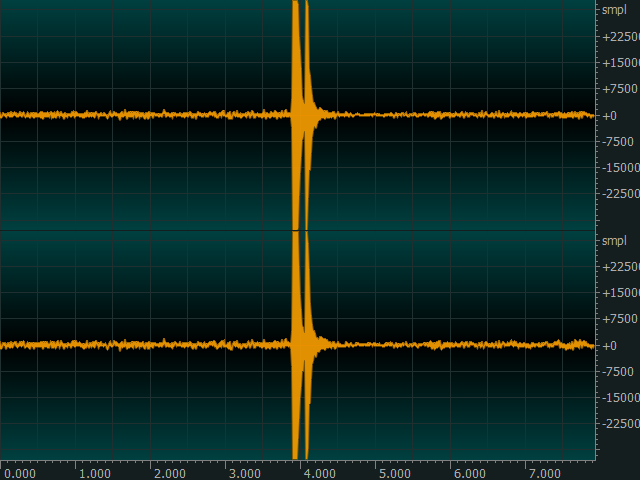
Task: Click the divider line between the two channels
Action: 300,231
